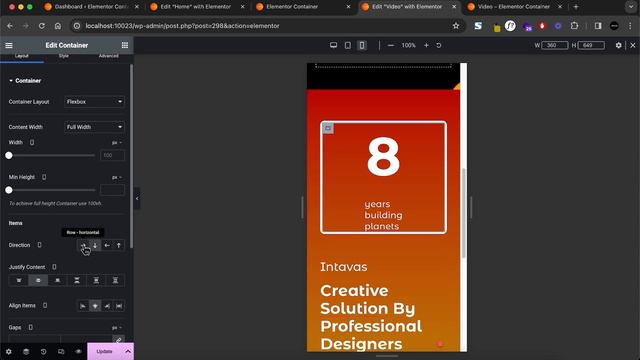640x360 pixels.
Task: Select the mobile preview mode
Action: 362,45
